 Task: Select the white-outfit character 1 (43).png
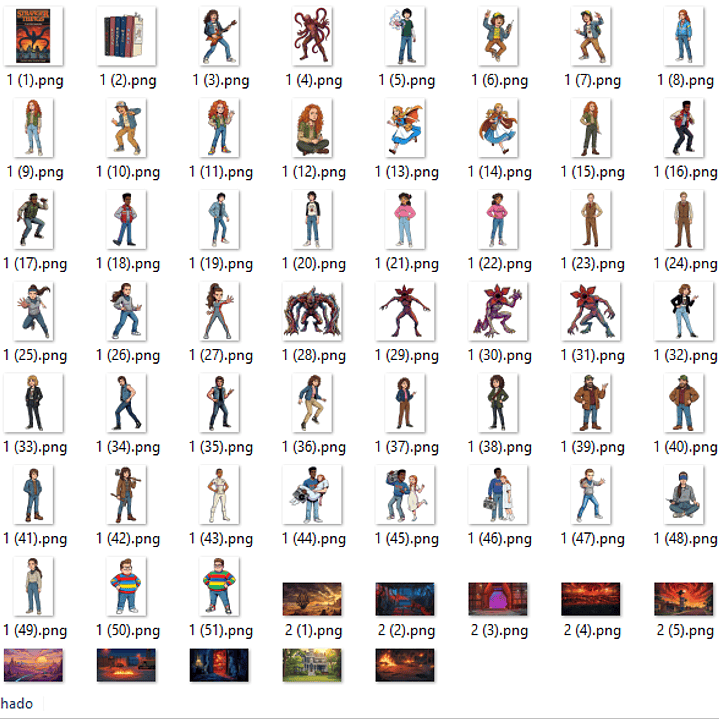pos(219,494)
